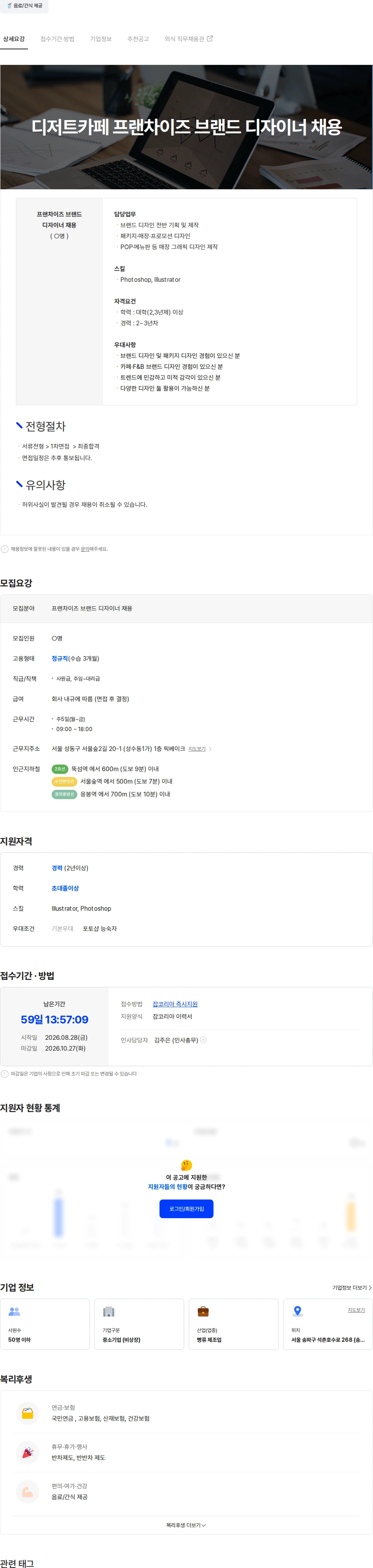Click the text 잡코리아 이력서
Viewport: 373px width, 1568px height.
[x=172, y=1016]
